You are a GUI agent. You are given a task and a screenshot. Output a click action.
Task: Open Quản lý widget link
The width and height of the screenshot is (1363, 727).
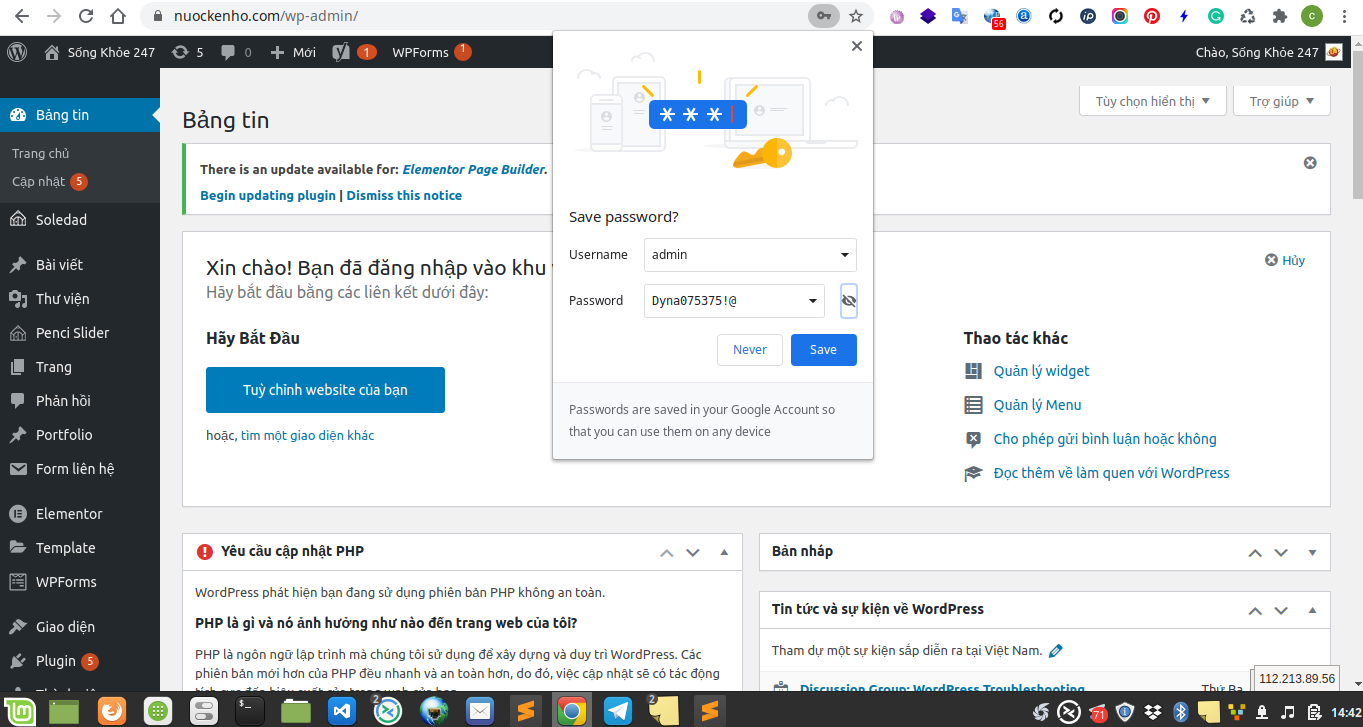point(1041,371)
